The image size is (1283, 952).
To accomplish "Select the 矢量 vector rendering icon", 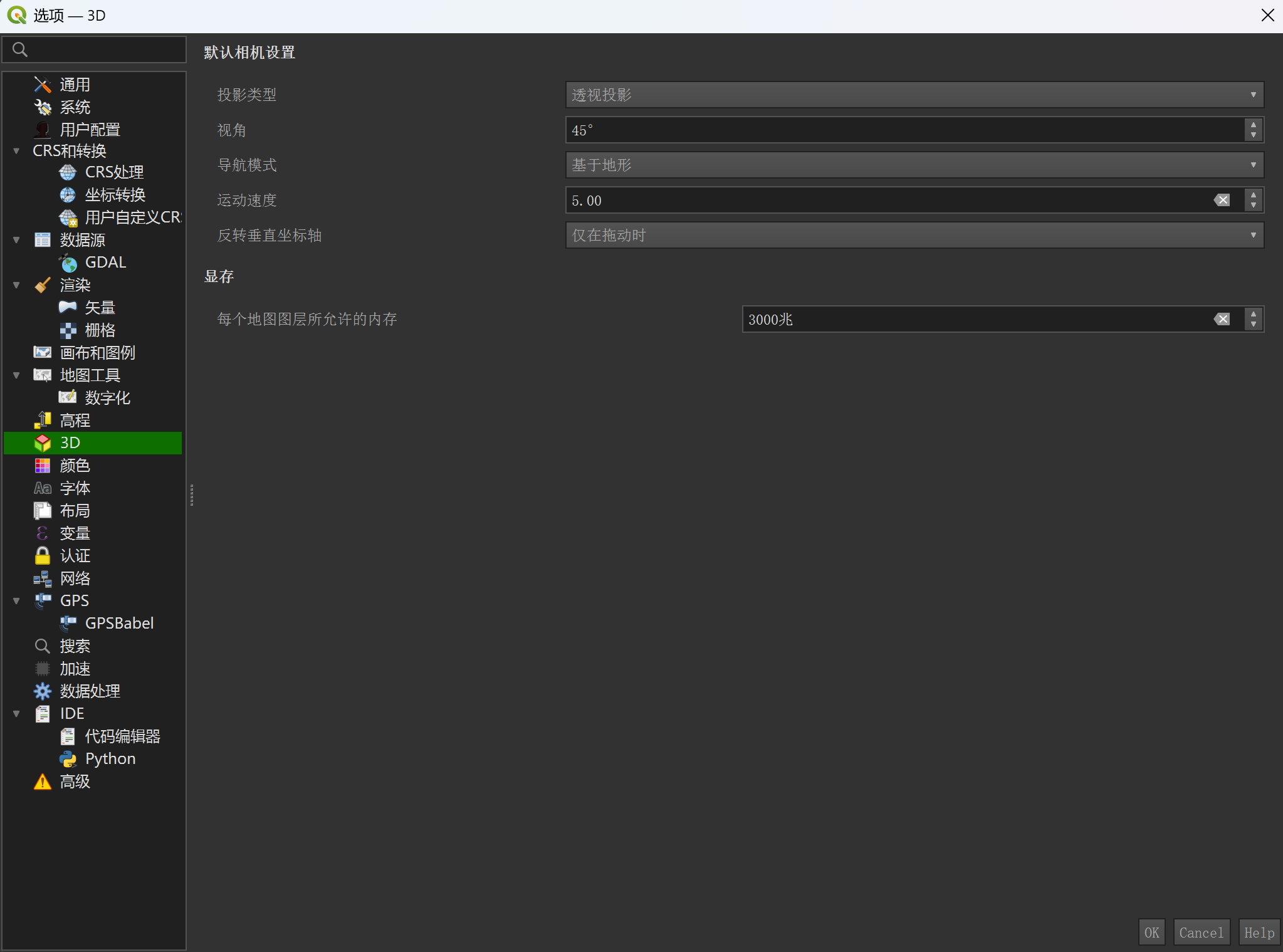I will coord(68,308).
